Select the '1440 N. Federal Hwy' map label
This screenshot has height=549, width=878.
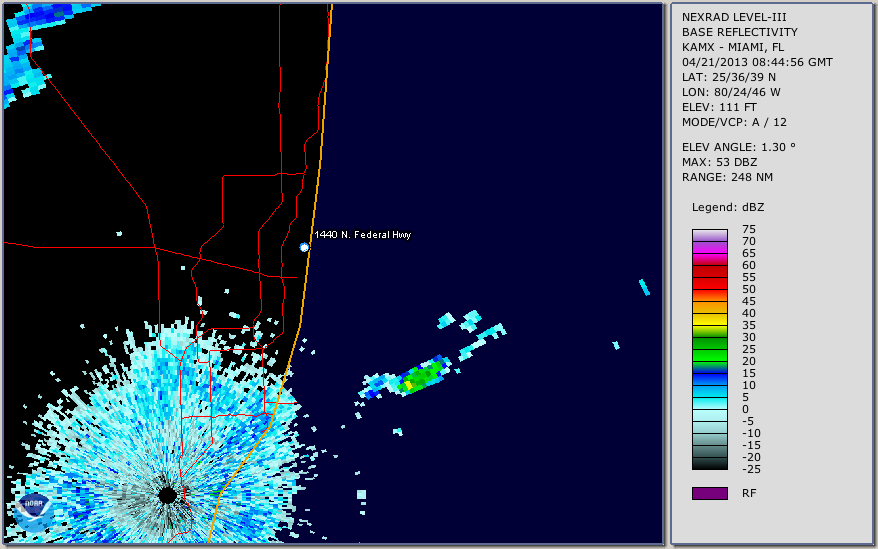coord(363,235)
